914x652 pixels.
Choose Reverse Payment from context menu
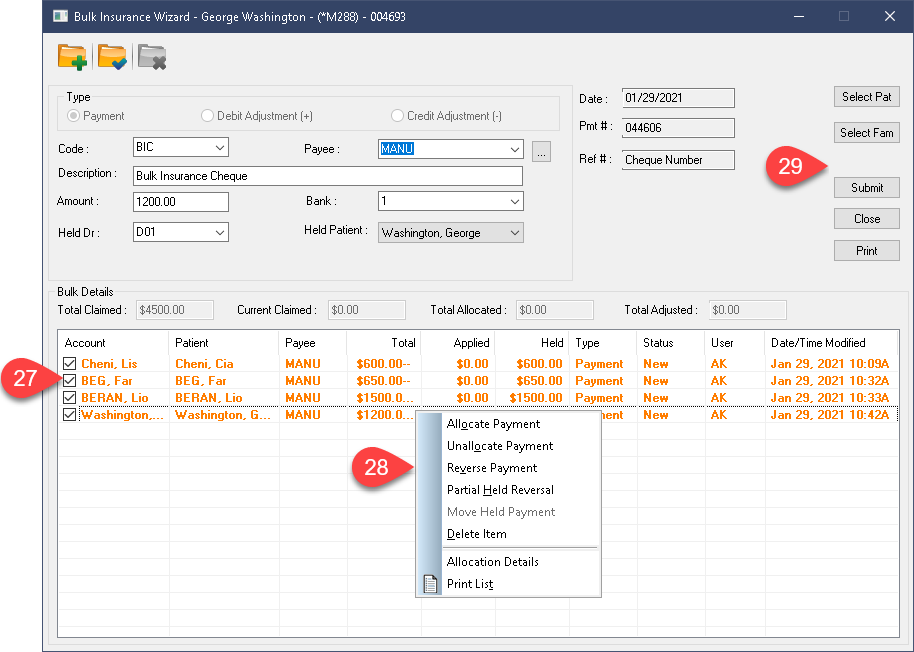(492, 468)
